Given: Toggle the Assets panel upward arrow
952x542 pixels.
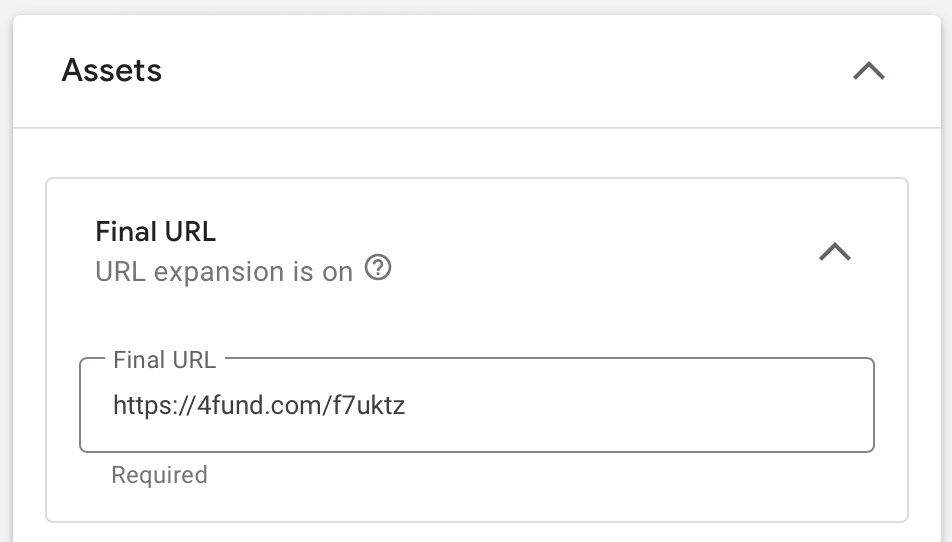Looking at the screenshot, I should tap(869, 70).
